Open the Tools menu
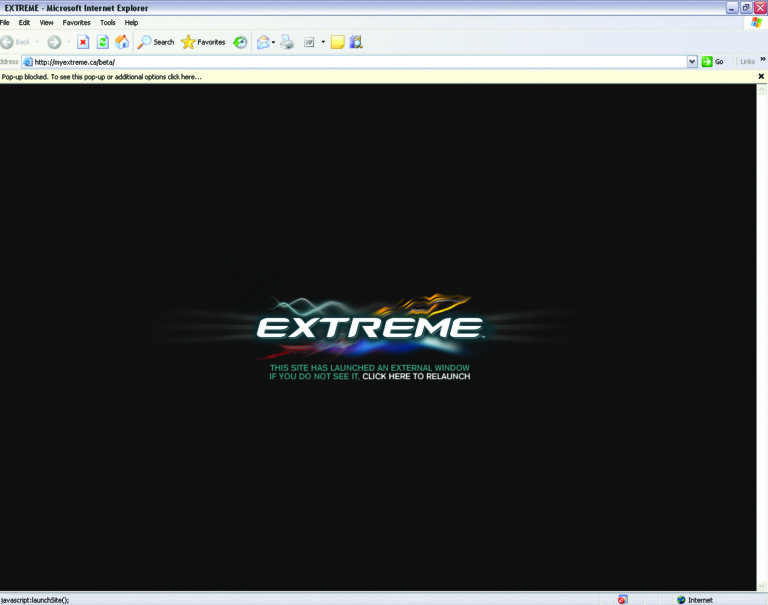Viewport: 768px width, 605px height. click(108, 23)
